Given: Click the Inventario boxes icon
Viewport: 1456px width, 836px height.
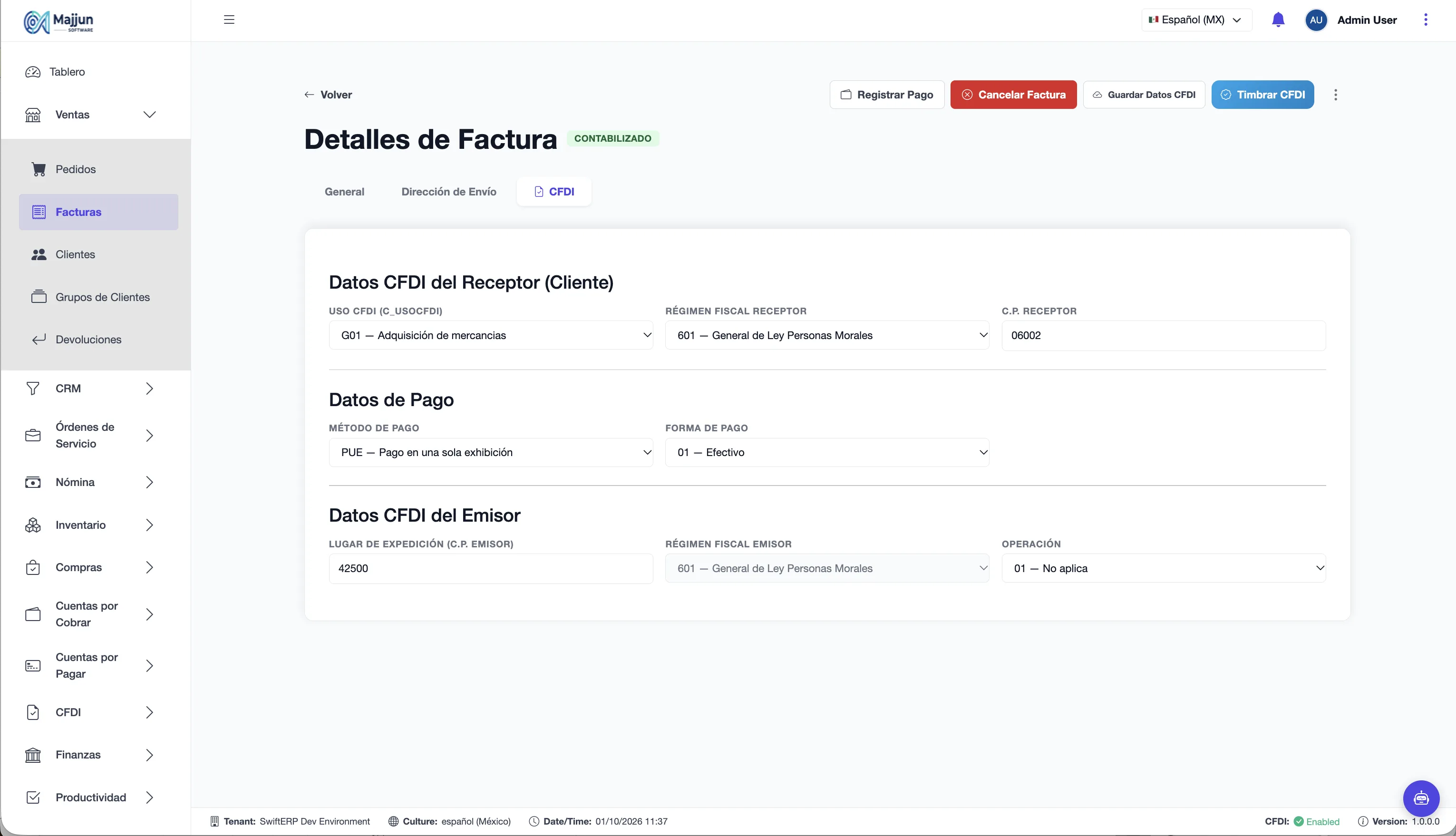Looking at the screenshot, I should (x=33, y=525).
